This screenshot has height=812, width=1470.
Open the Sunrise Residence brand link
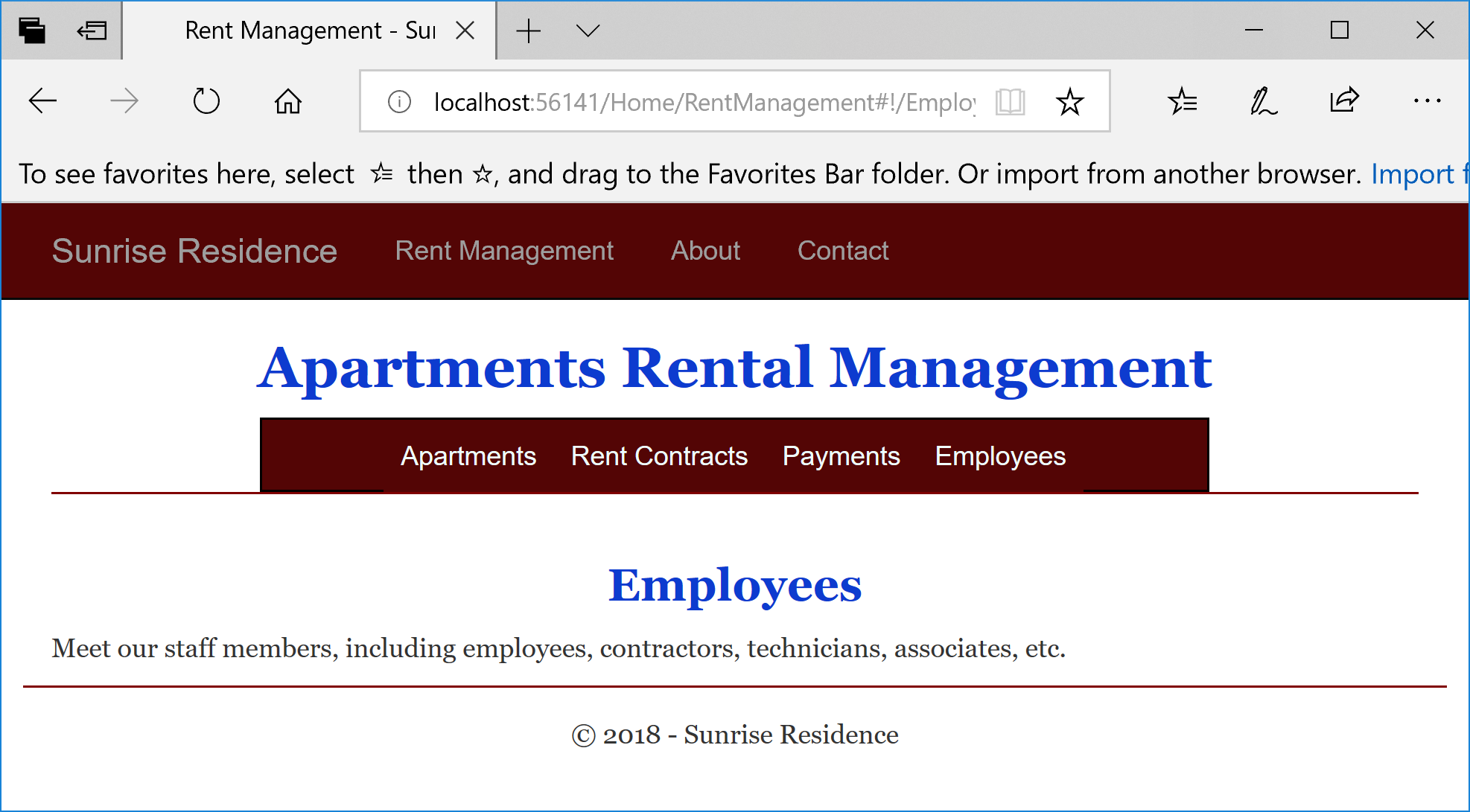pos(194,251)
